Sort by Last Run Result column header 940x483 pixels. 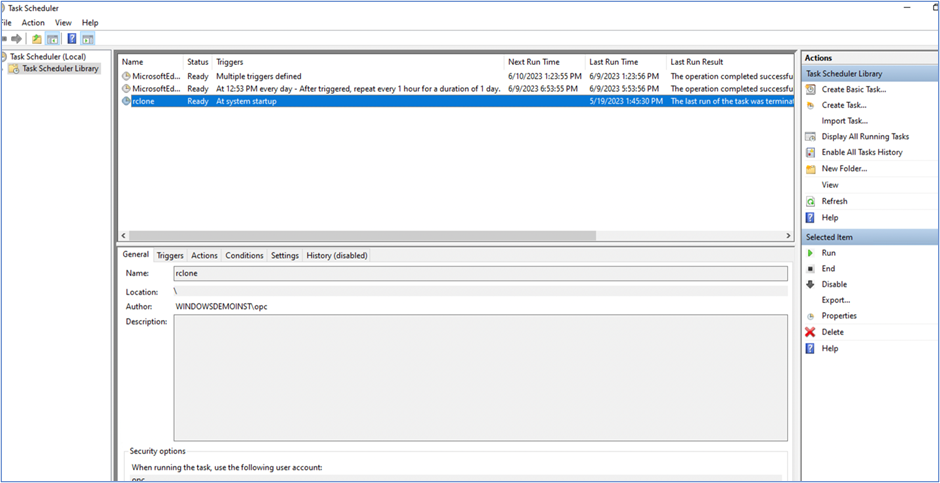click(730, 62)
